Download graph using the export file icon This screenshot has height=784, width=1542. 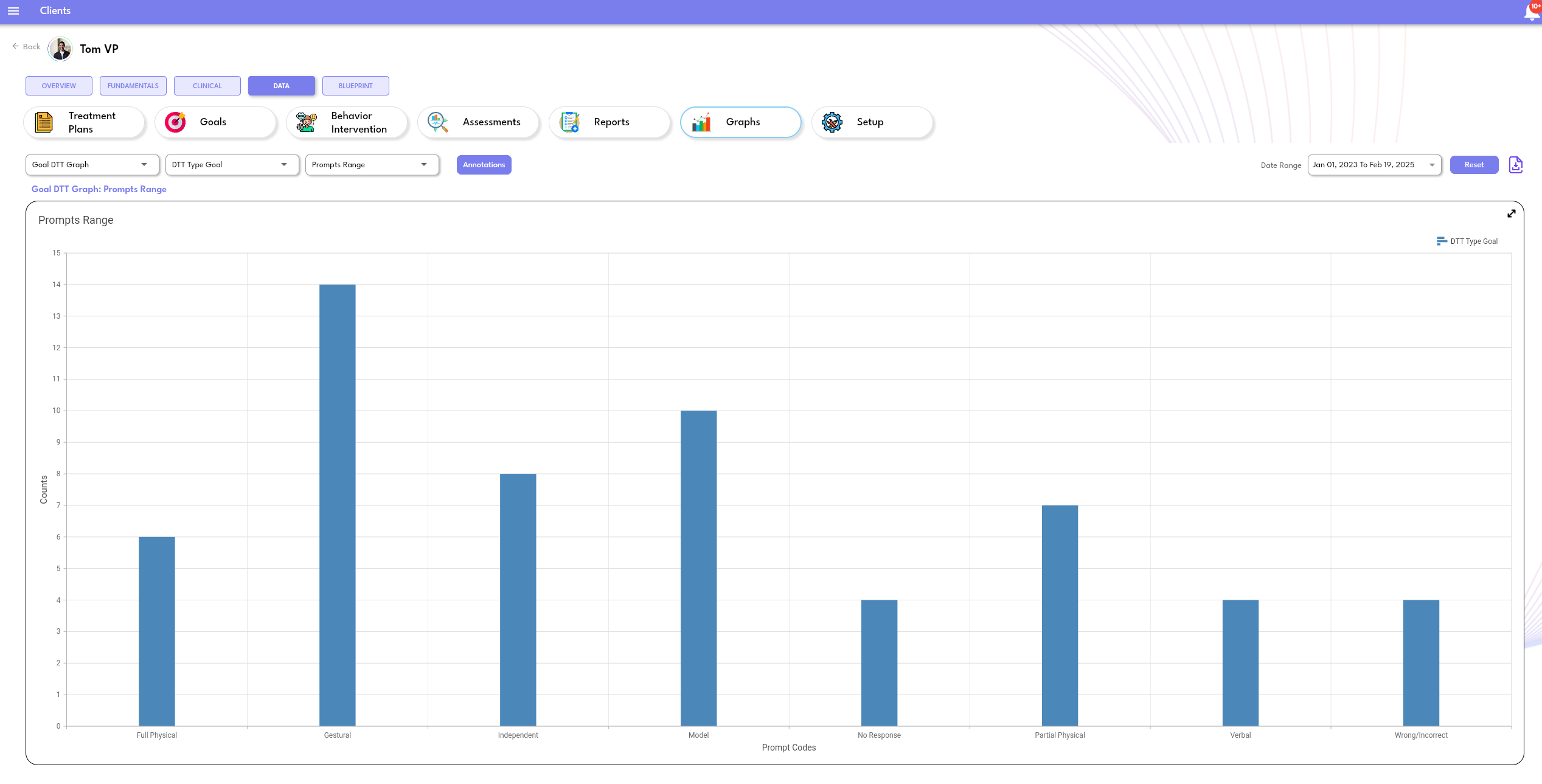click(1515, 165)
